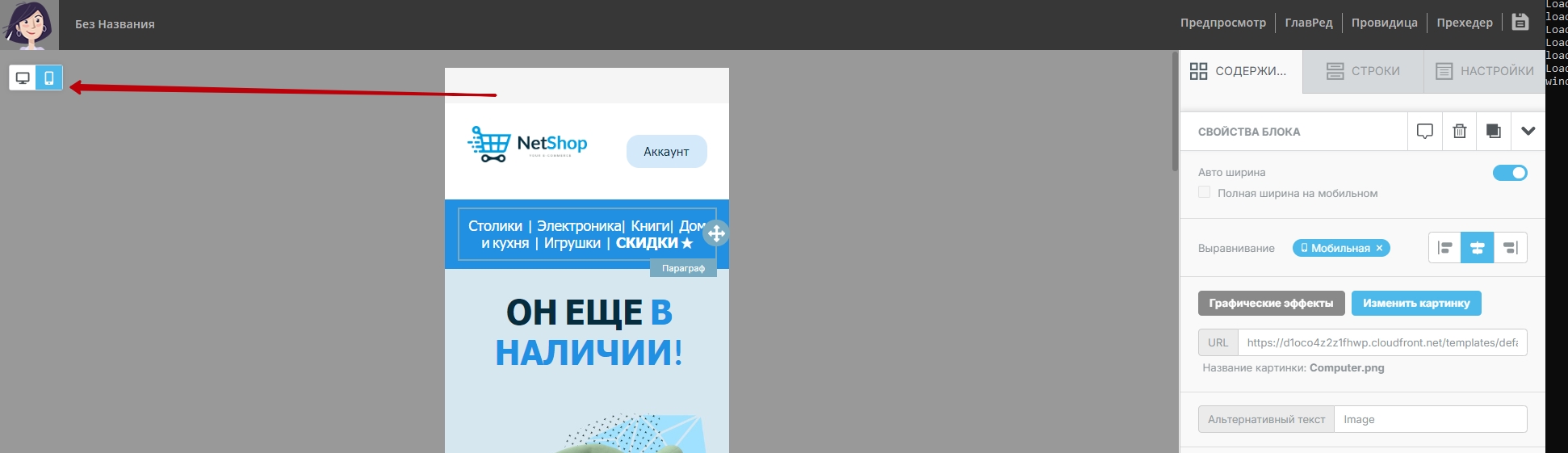Open the Строки tab
1568x453 pixels.
point(1363,71)
